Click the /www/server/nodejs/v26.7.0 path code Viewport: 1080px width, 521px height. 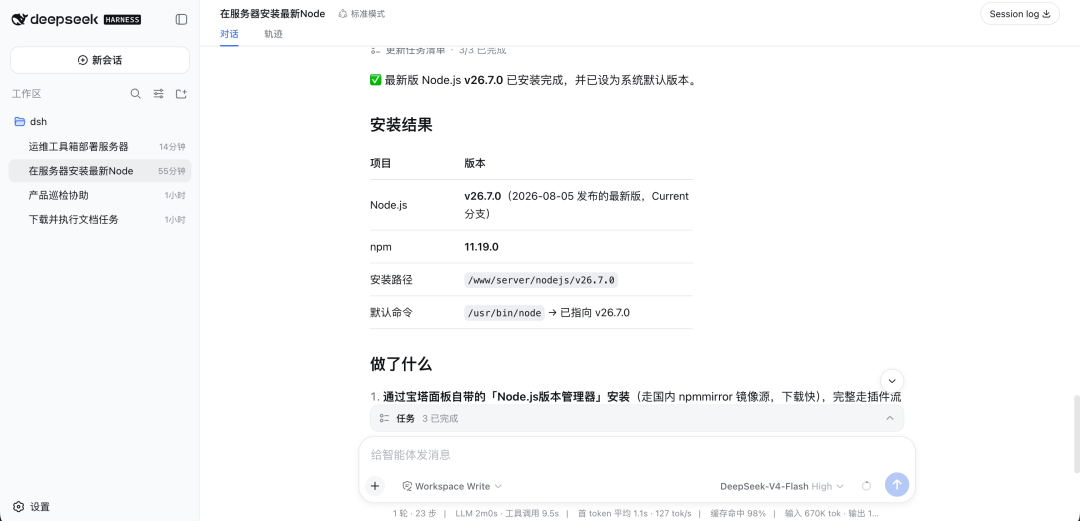tap(541, 280)
